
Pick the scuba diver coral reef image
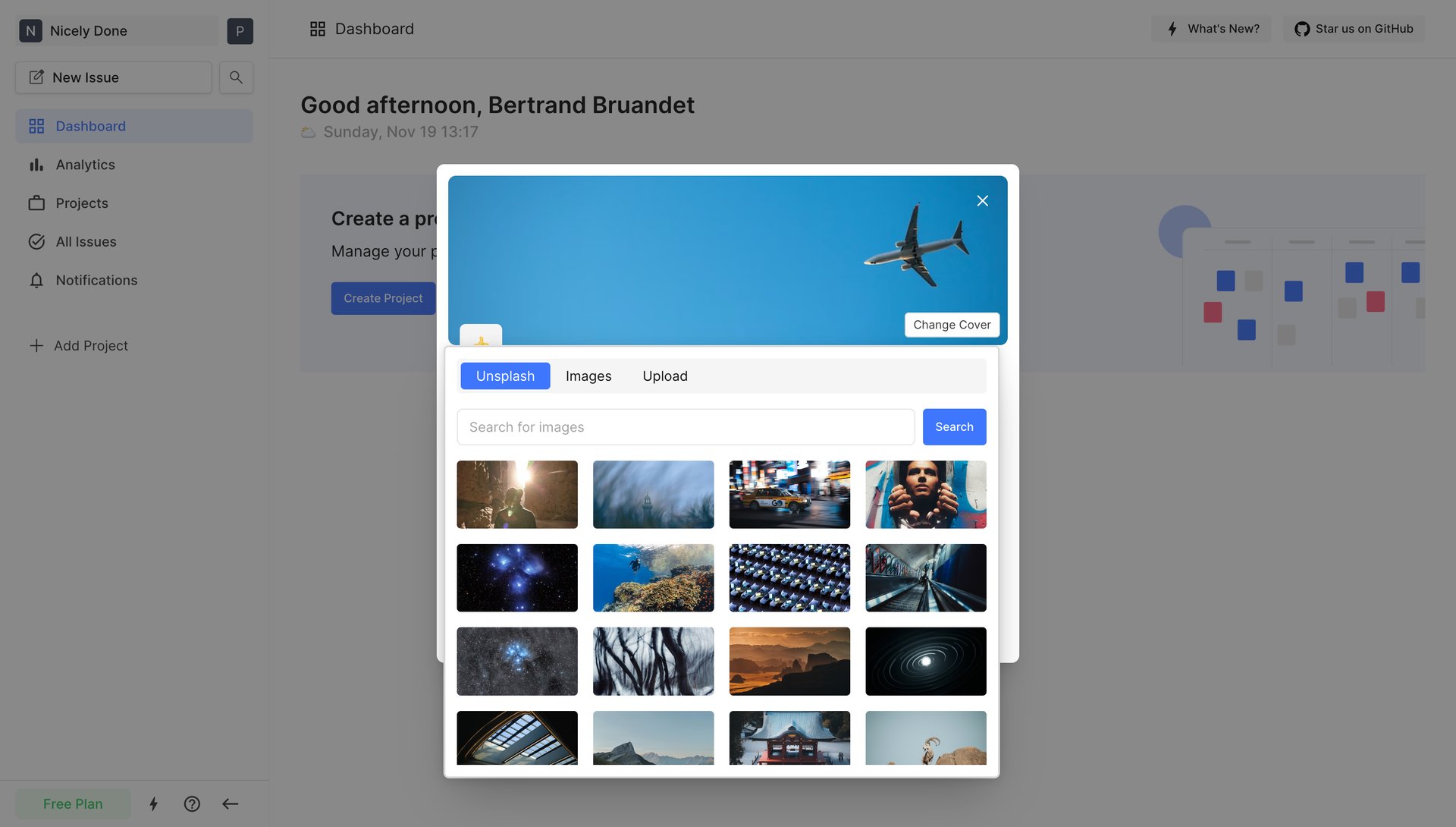click(653, 578)
